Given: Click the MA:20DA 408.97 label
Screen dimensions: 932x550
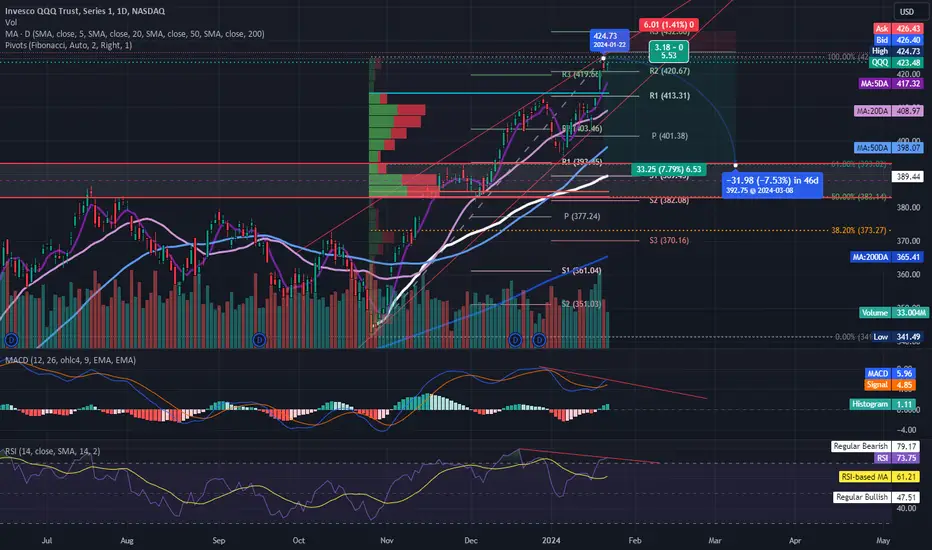Looking at the screenshot, I should pos(889,111).
